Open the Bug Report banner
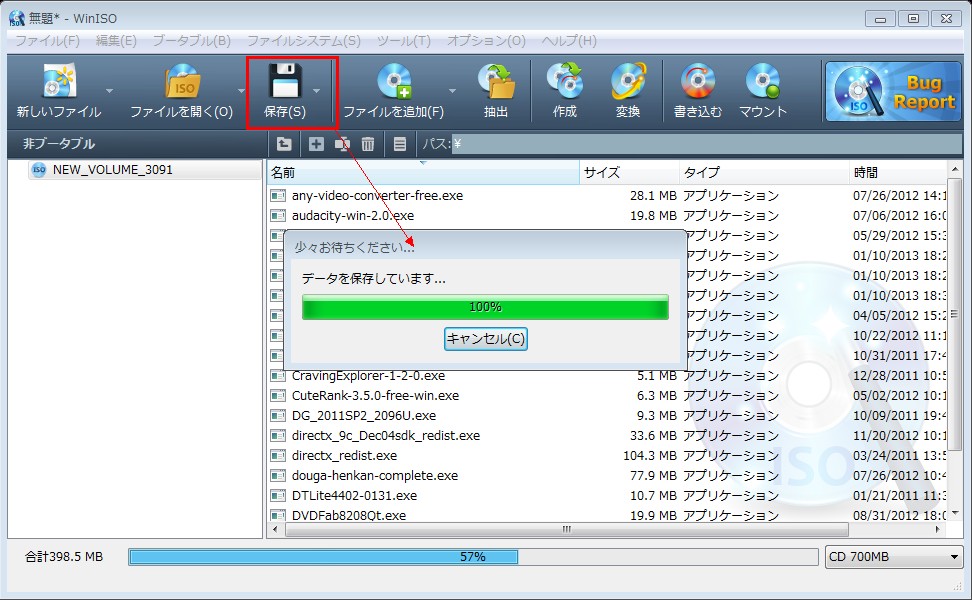The width and height of the screenshot is (972, 600). coord(893,91)
